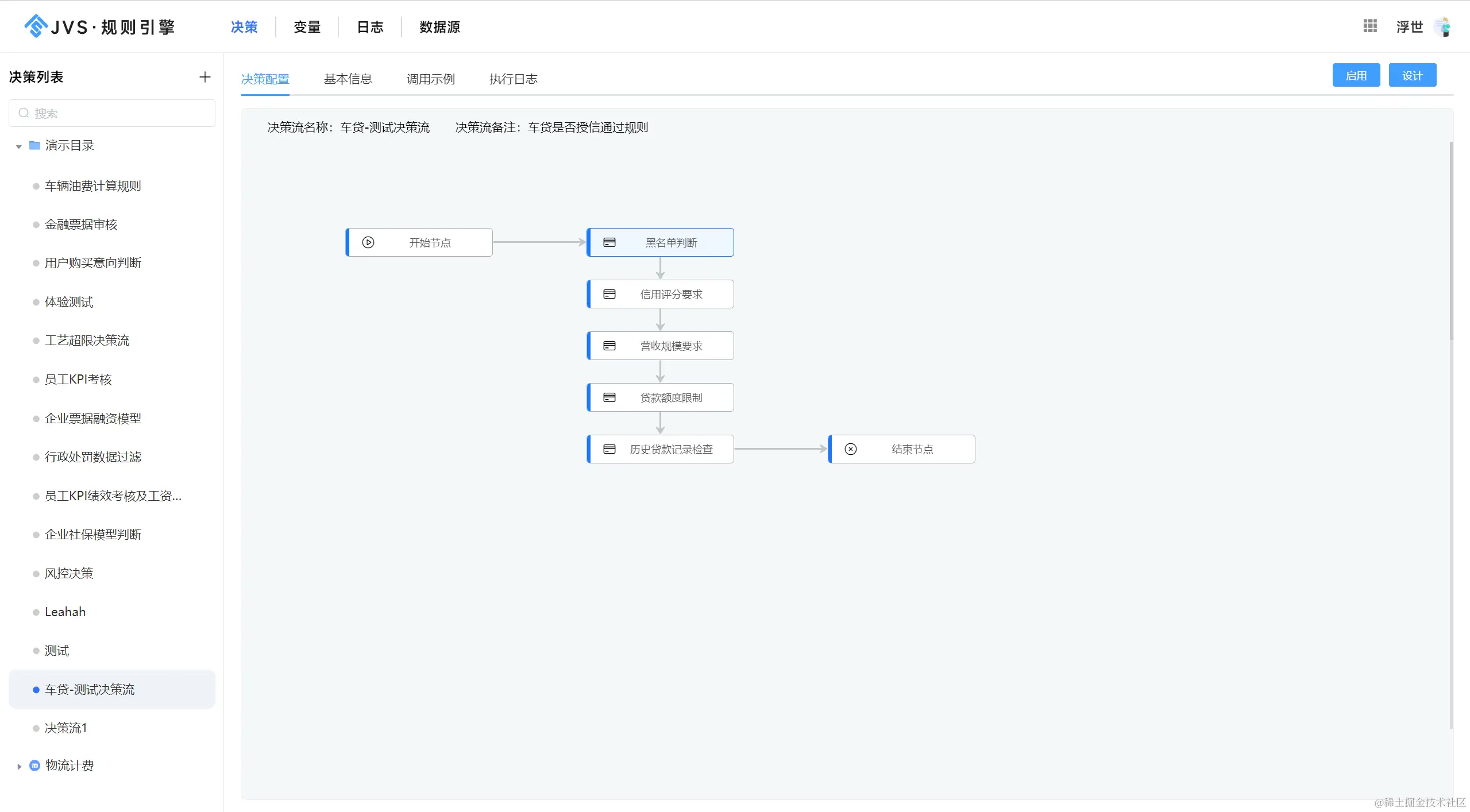The image size is (1470, 812).
Task: Click the 设计 button
Action: coord(1412,75)
